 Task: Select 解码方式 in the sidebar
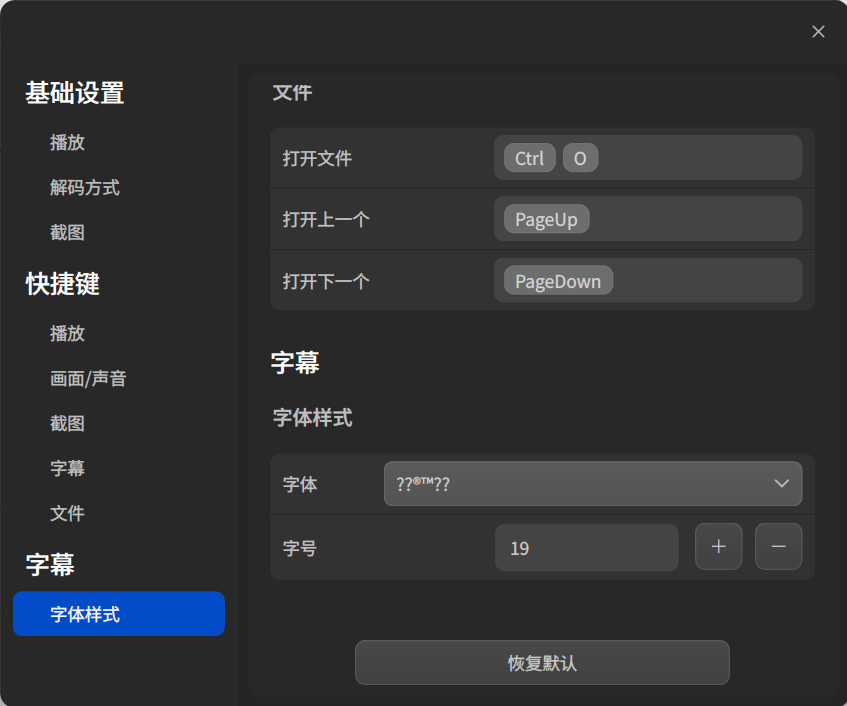(x=85, y=187)
